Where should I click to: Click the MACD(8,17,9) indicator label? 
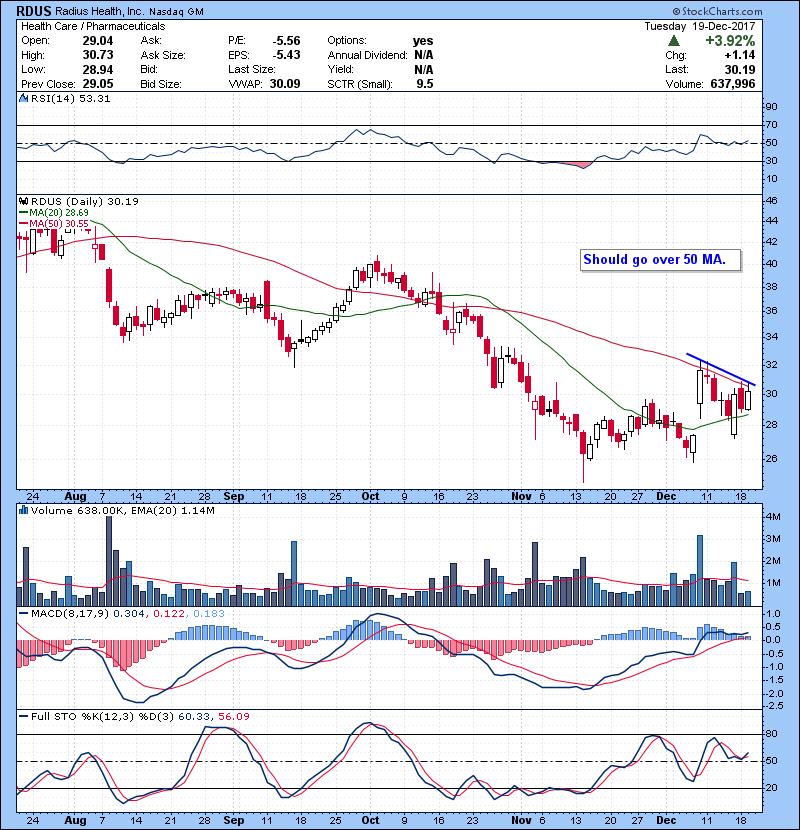[x=70, y=614]
